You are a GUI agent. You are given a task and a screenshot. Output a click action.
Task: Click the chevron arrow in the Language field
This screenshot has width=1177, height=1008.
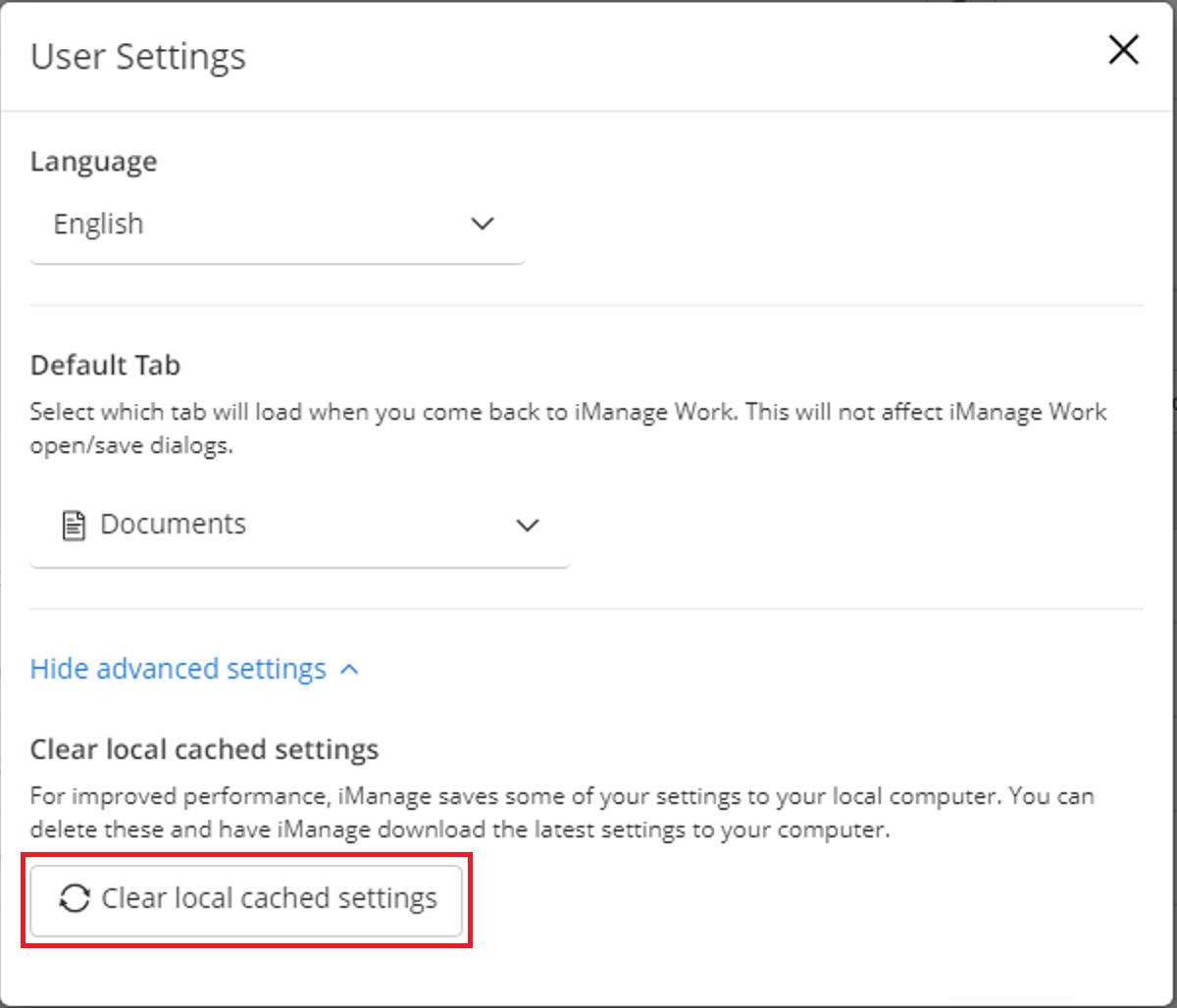click(482, 225)
